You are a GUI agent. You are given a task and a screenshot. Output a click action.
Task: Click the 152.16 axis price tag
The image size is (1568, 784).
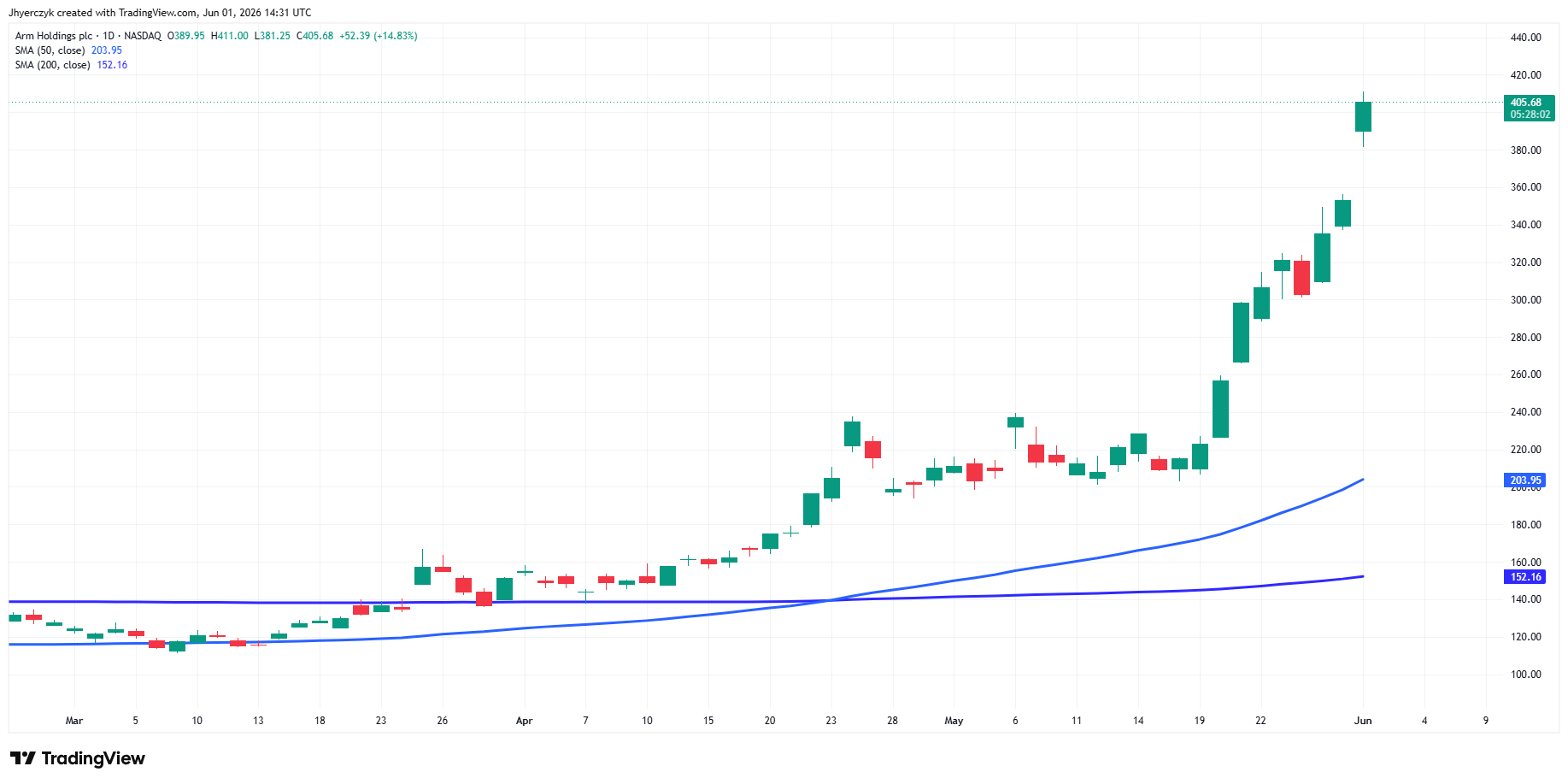click(x=1525, y=577)
